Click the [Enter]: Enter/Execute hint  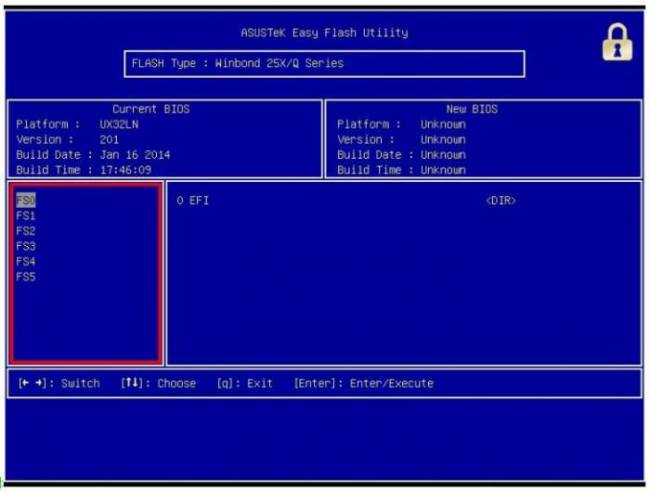click(x=364, y=384)
